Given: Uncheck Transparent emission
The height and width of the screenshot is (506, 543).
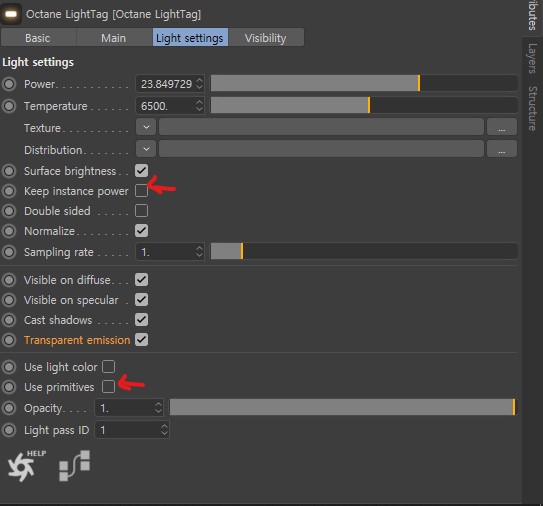Looking at the screenshot, I should coord(141,340).
